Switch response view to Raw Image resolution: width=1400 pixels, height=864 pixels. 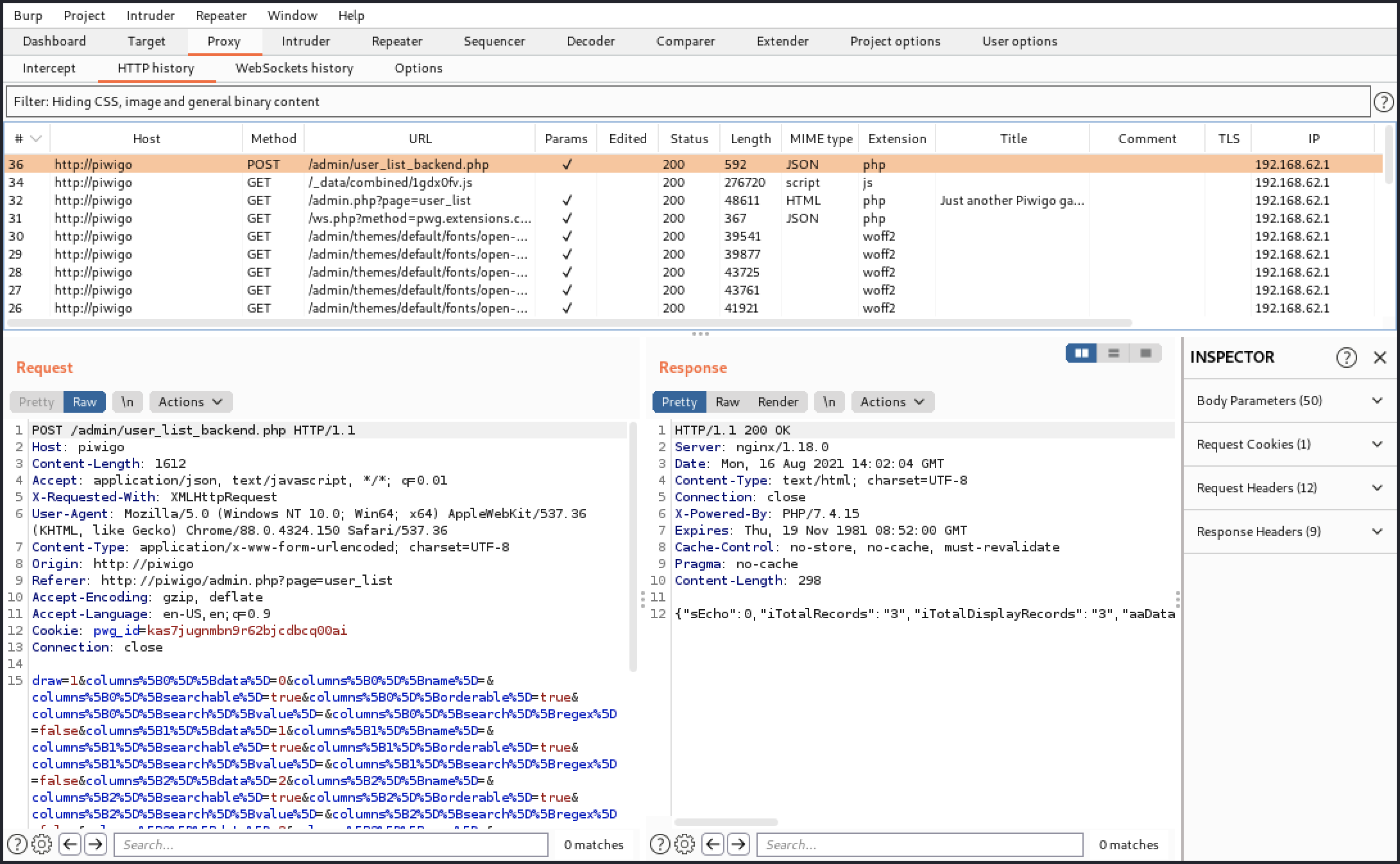[728, 402]
